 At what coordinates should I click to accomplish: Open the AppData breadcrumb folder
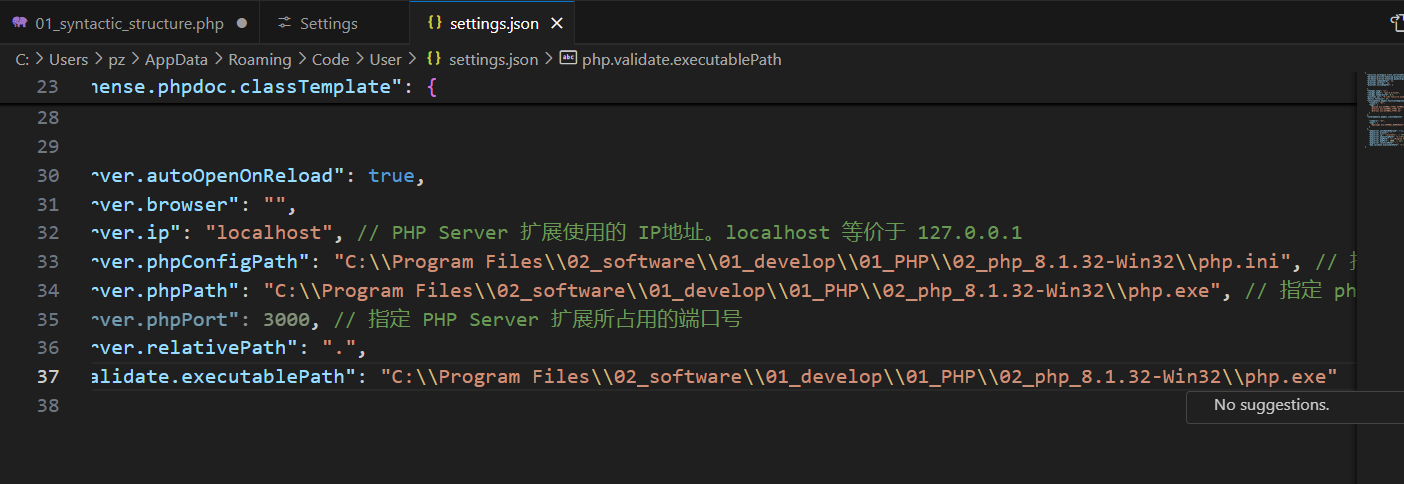click(176, 59)
